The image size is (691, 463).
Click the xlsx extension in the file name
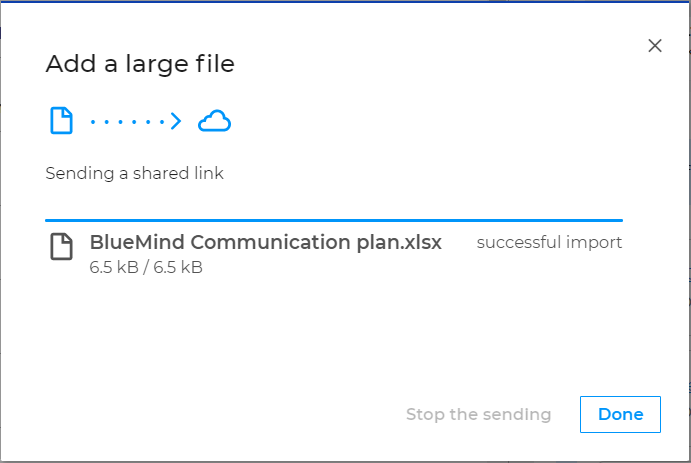point(423,242)
